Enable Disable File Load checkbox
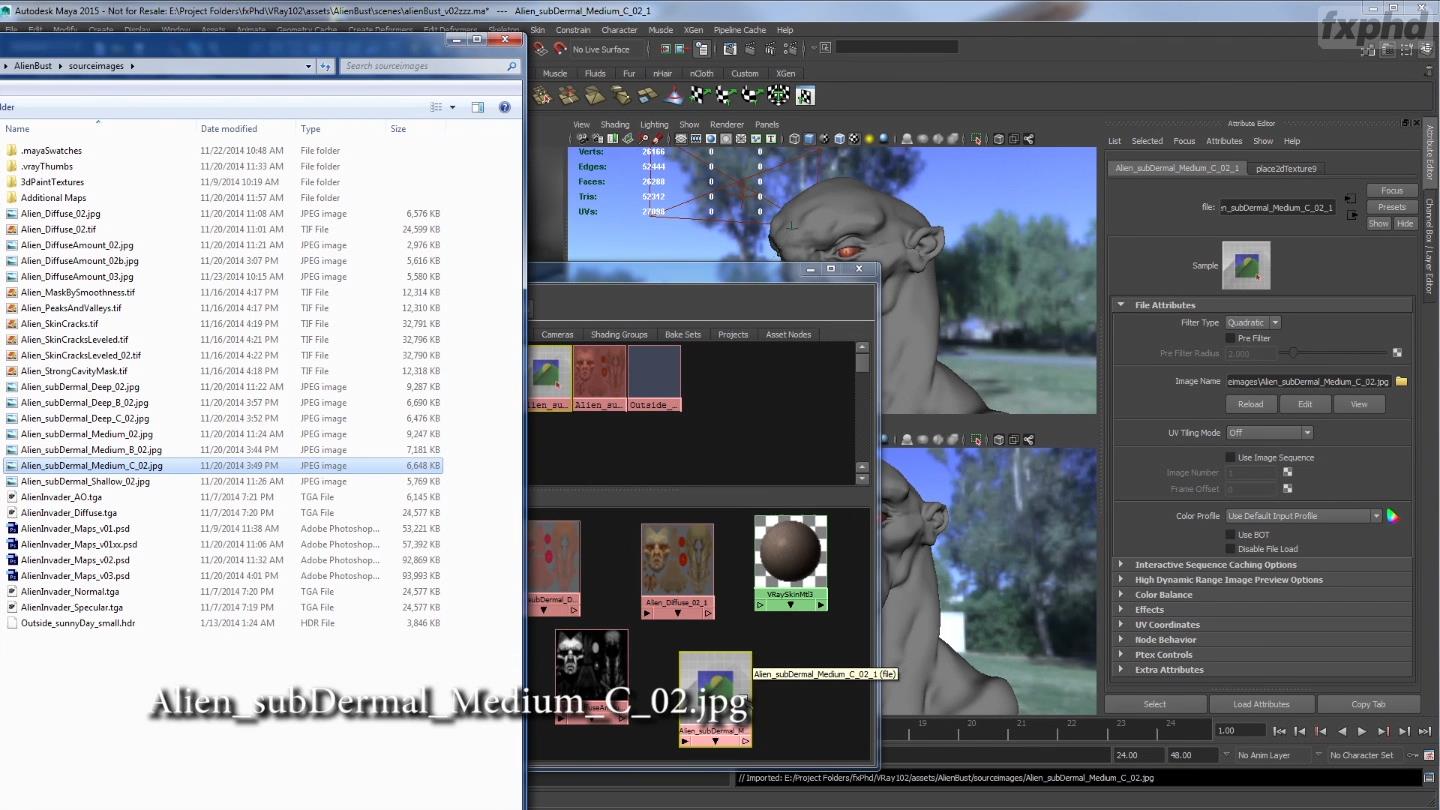The height and width of the screenshot is (810, 1440). click(x=1231, y=549)
